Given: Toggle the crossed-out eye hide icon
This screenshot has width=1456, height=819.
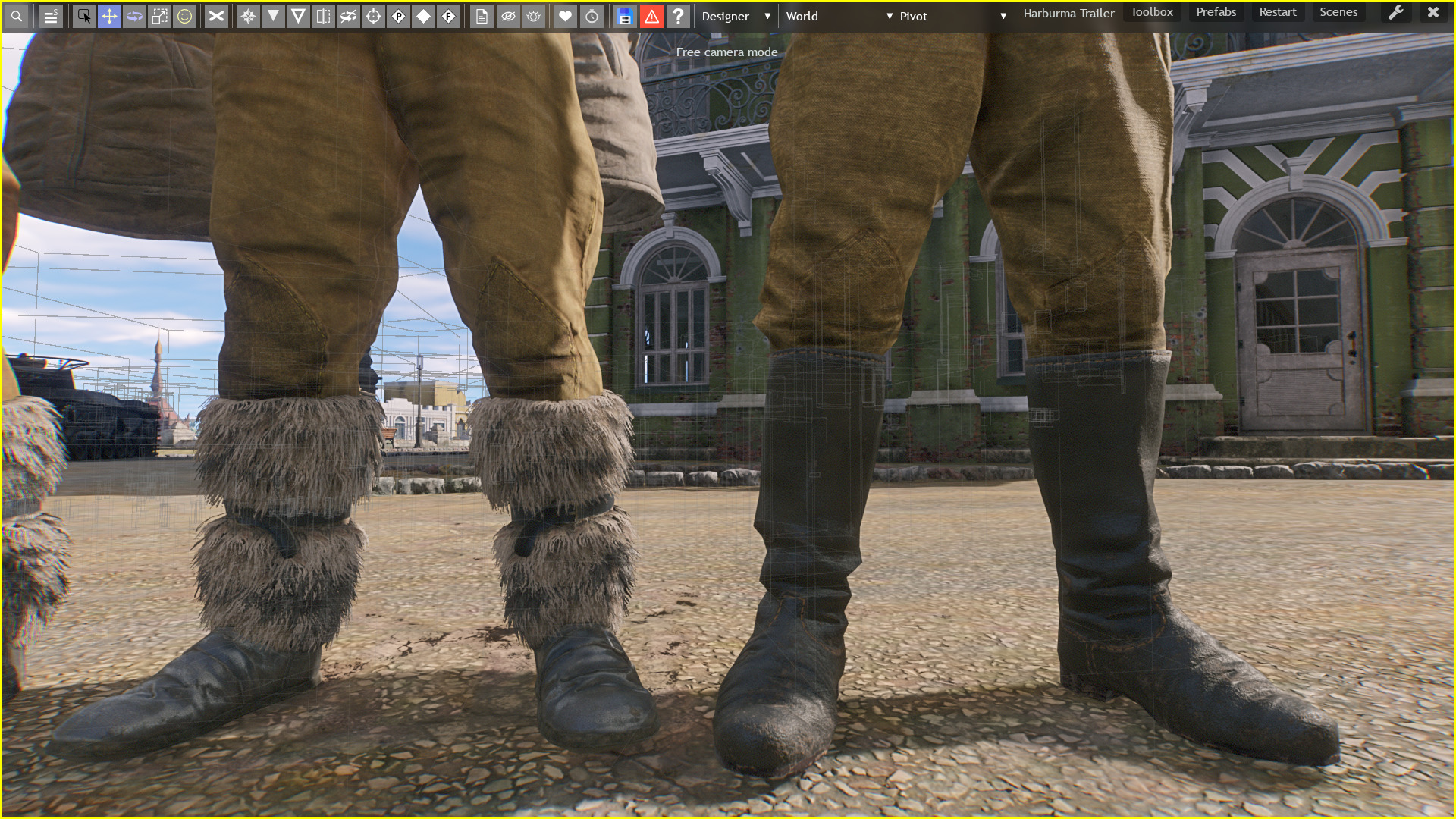Looking at the screenshot, I should tap(508, 16).
